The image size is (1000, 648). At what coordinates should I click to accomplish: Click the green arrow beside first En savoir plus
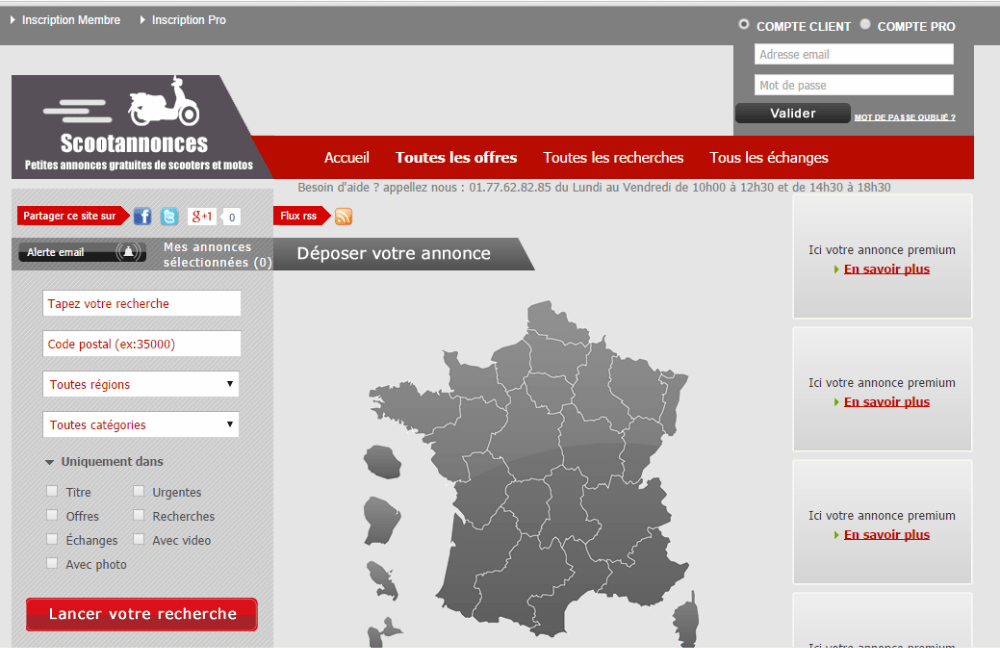(x=837, y=269)
